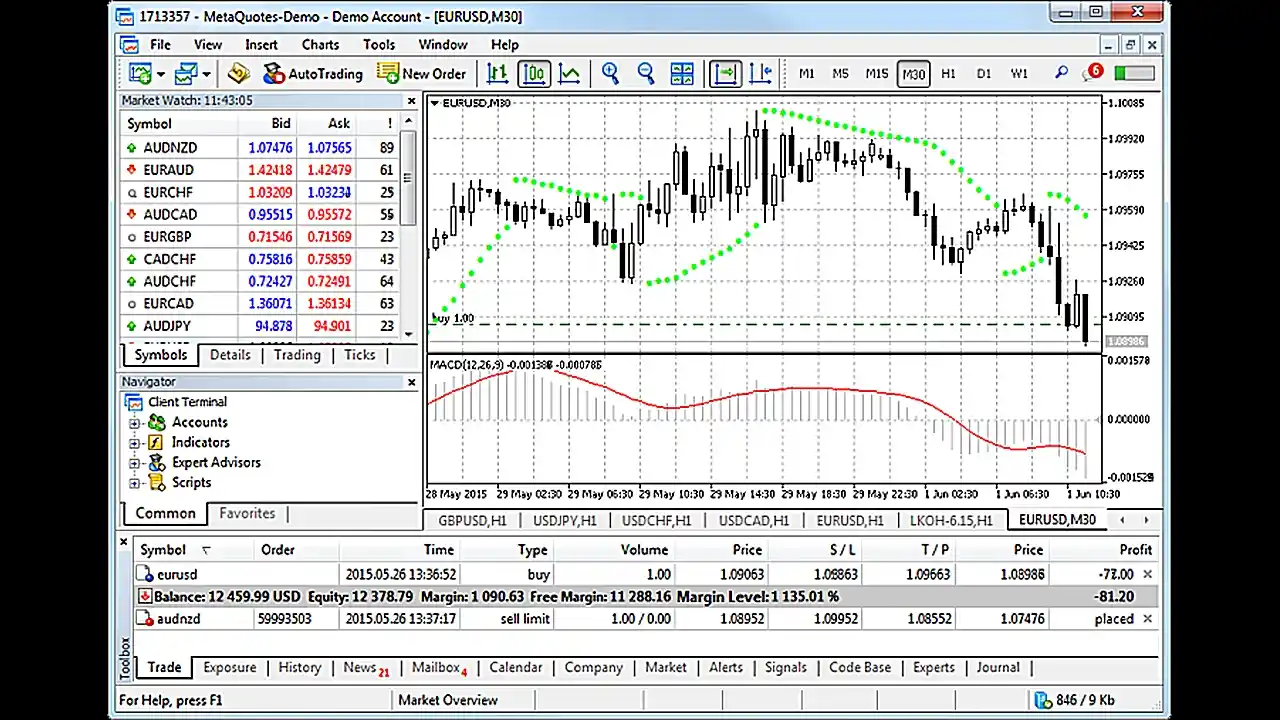
Task: Click the green connection status indicator
Action: click(1134, 73)
